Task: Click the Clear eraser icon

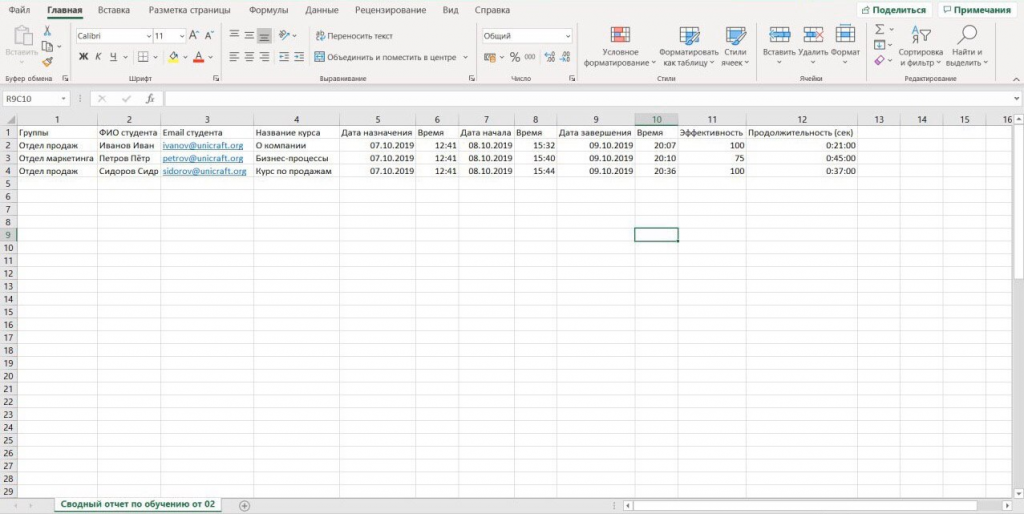Action: coord(880,60)
